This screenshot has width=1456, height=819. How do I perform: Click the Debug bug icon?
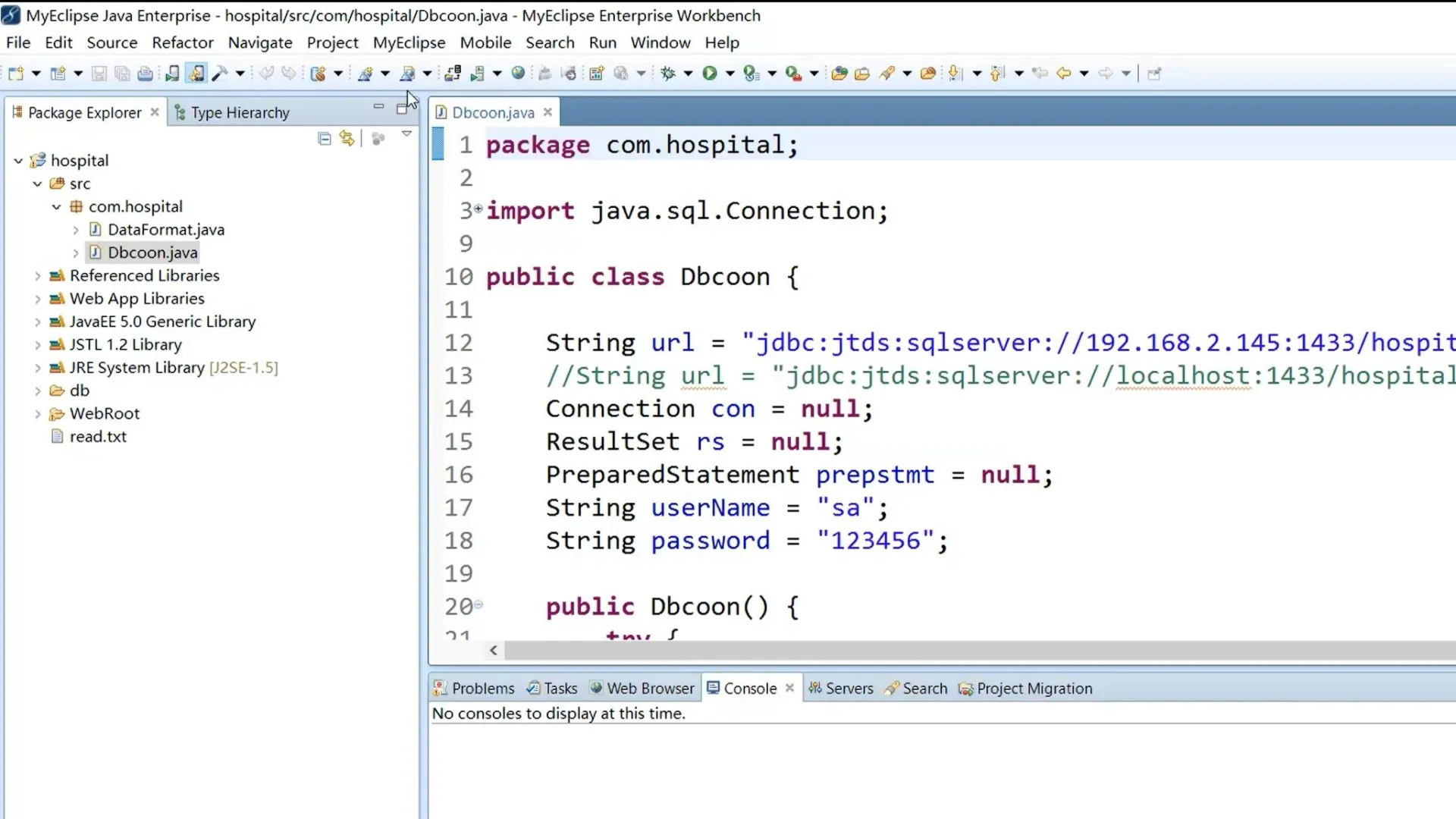tap(668, 74)
